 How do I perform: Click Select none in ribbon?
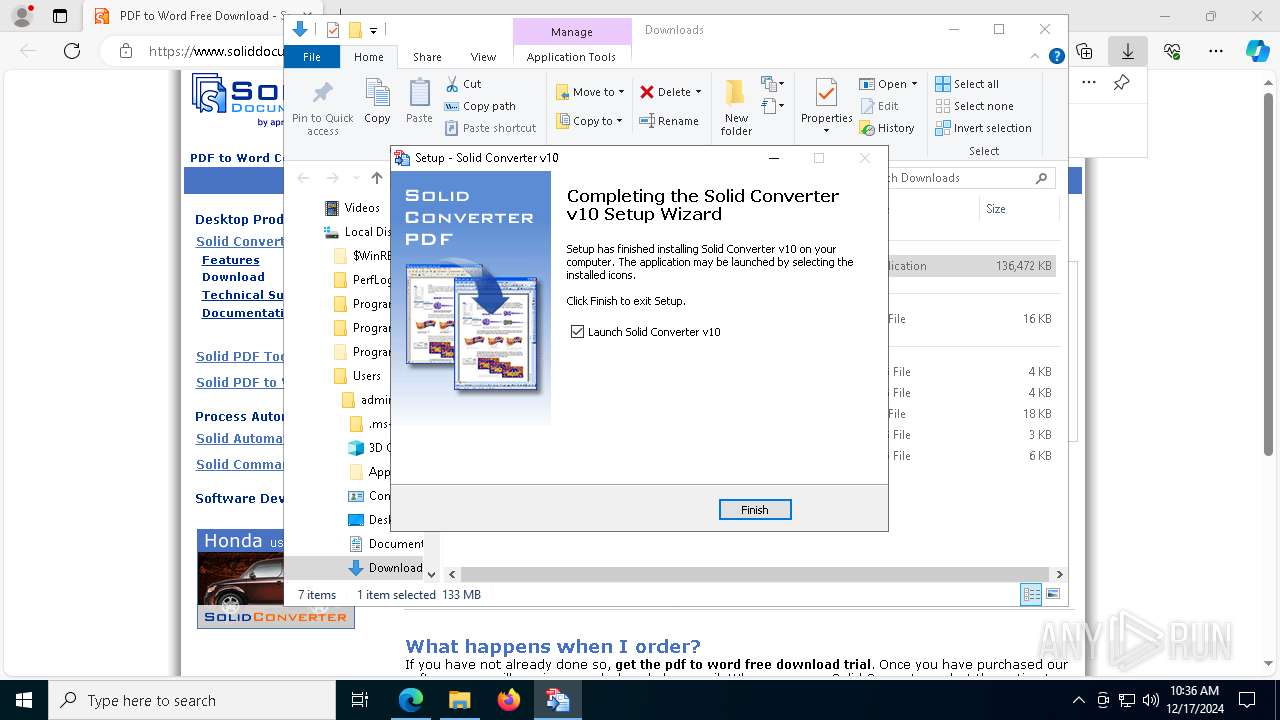[x=974, y=106]
